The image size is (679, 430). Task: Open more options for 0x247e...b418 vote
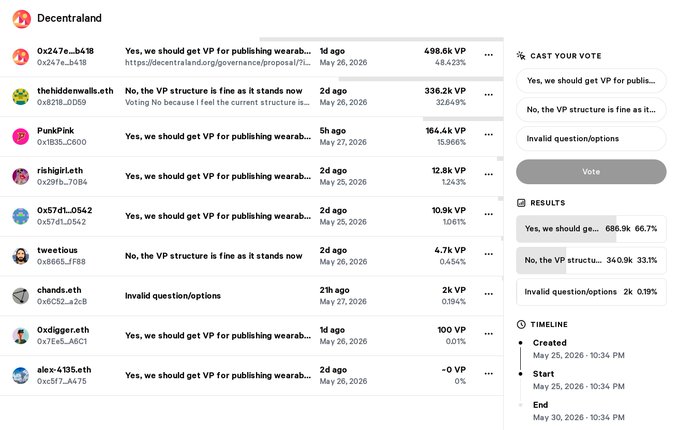coord(488,55)
